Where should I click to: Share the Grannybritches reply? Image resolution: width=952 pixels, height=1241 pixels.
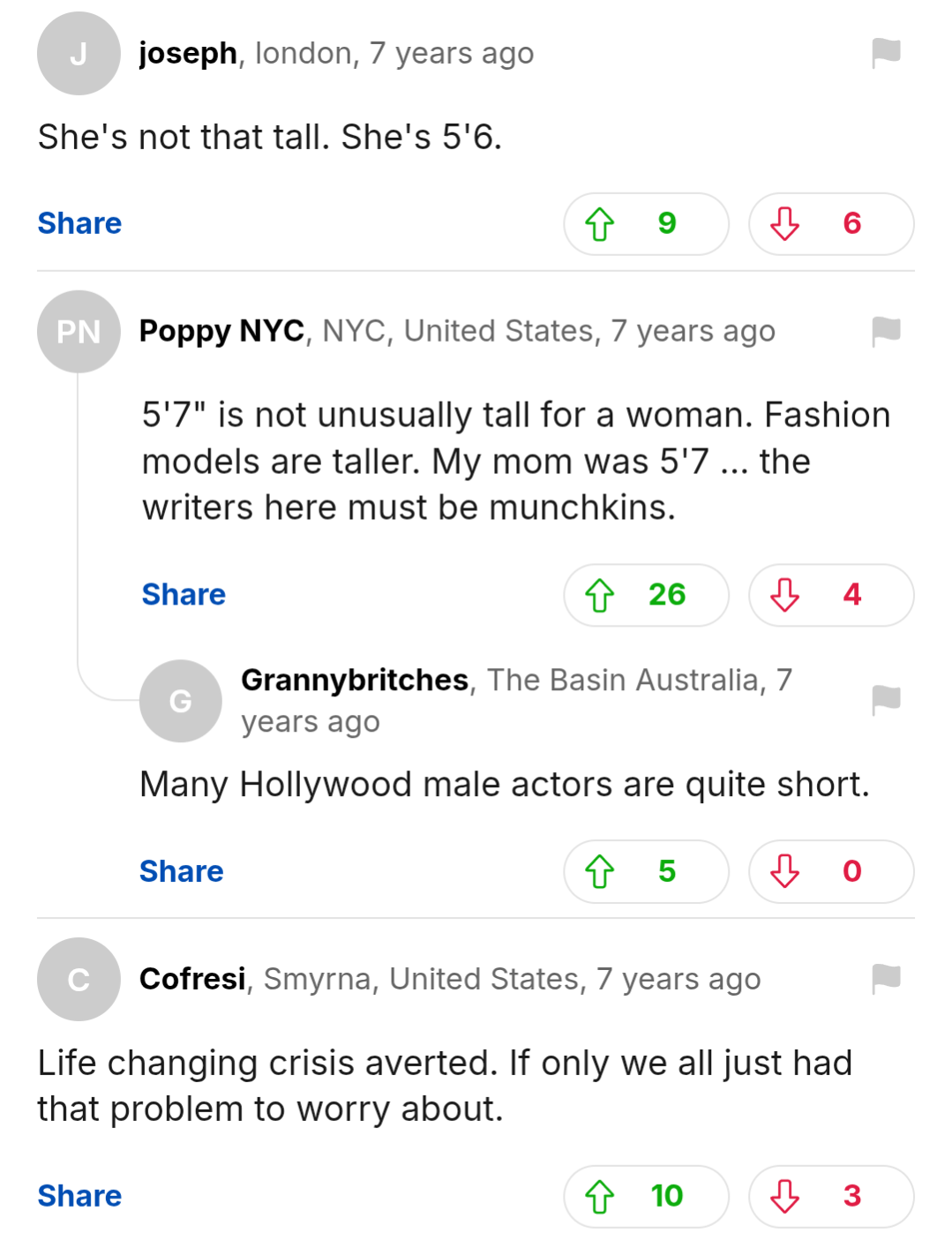tap(182, 871)
